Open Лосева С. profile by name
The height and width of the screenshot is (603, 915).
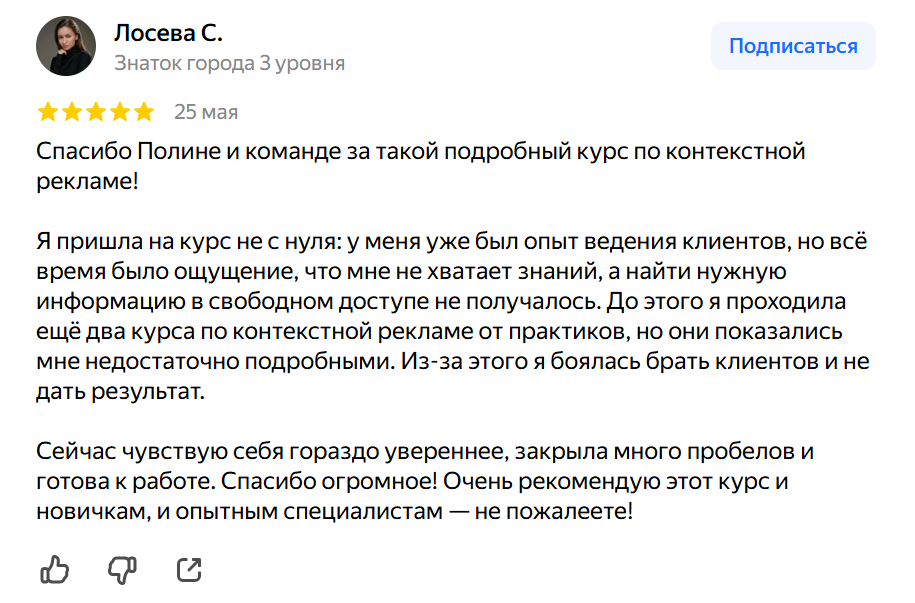pyautogui.click(x=168, y=33)
